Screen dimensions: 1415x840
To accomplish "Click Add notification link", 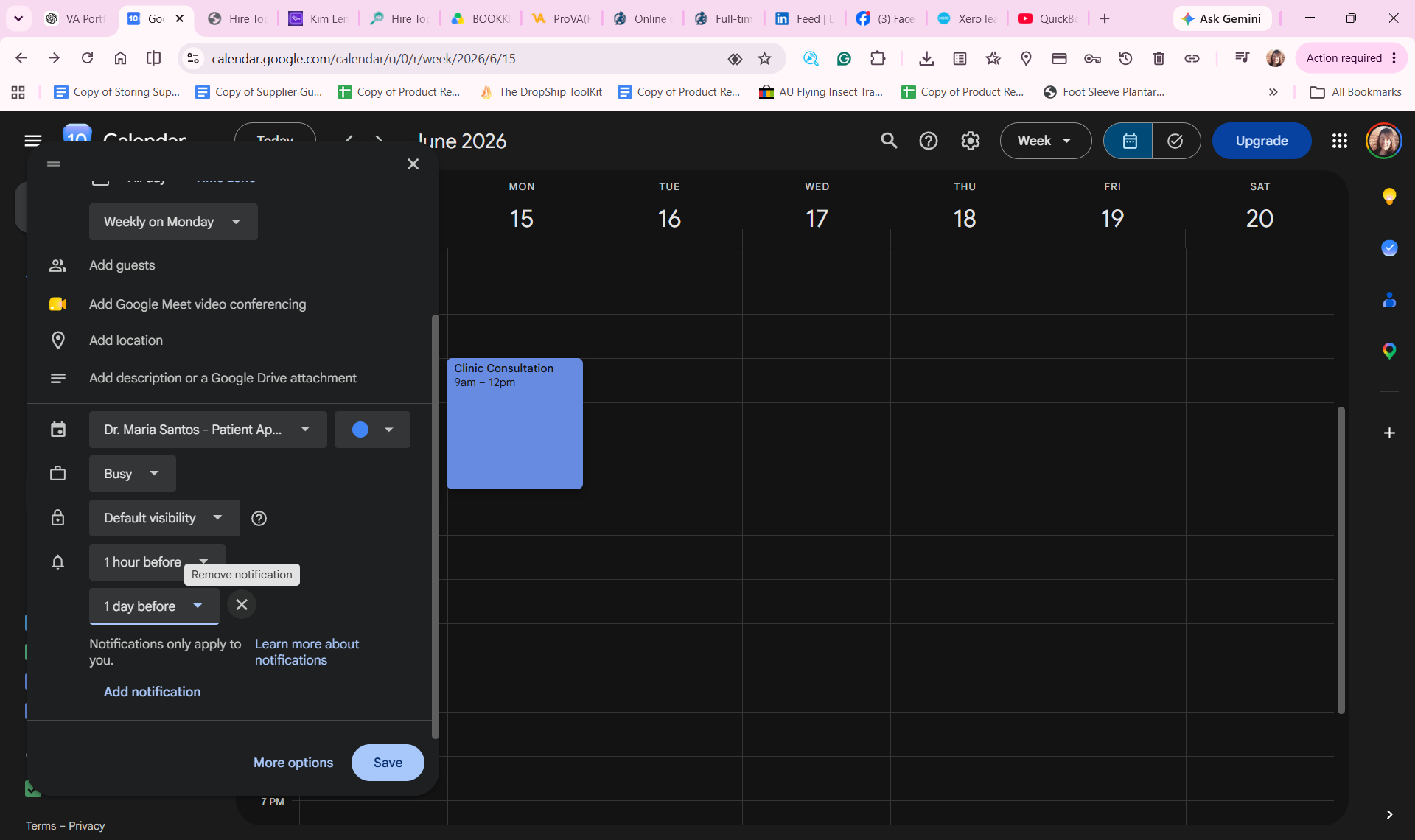I will pyautogui.click(x=152, y=692).
